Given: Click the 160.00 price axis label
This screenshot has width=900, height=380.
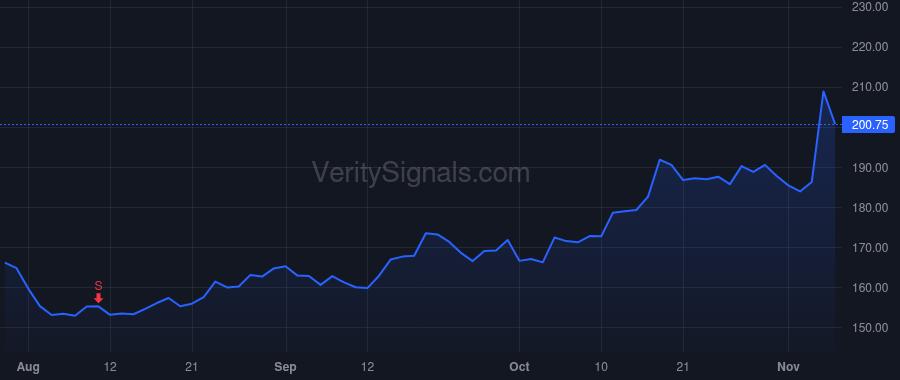Looking at the screenshot, I should (x=870, y=288).
